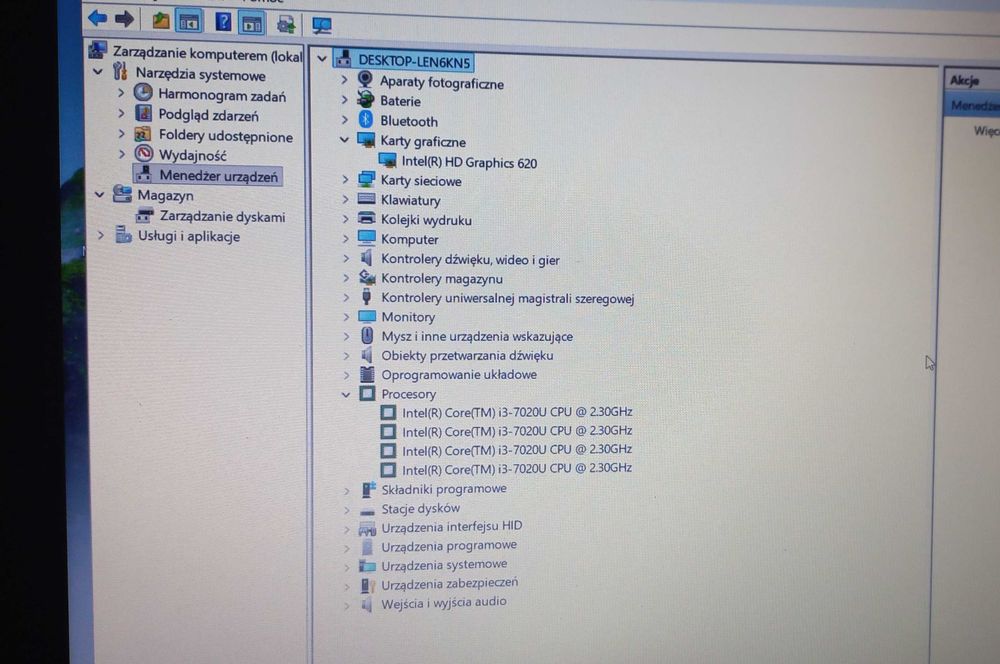Image resolution: width=1000 pixels, height=664 pixels.
Task: Collapse the Narzędzia systemowe node
Action: (98, 71)
